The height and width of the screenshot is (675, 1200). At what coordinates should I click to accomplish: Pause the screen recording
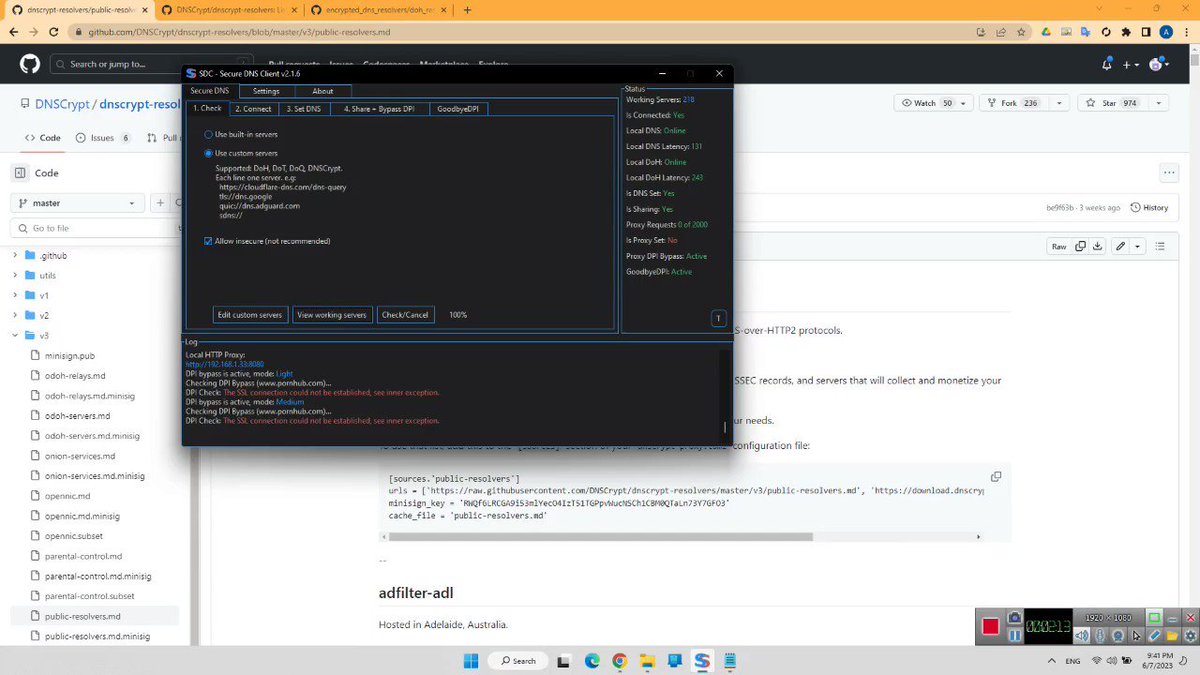(x=1014, y=635)
